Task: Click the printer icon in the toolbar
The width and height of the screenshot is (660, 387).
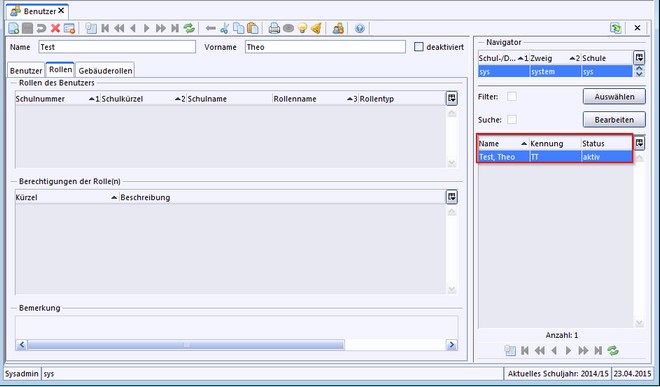Action: click(x=274, y=28)
